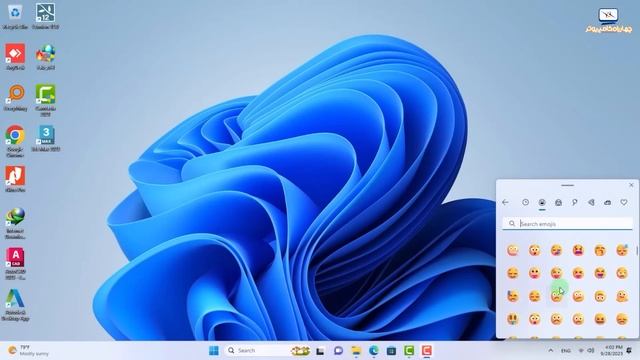This screenshot has width=640, height=360.
Task: Open the weather widget on the taskbar
Action: pos(29,351)
